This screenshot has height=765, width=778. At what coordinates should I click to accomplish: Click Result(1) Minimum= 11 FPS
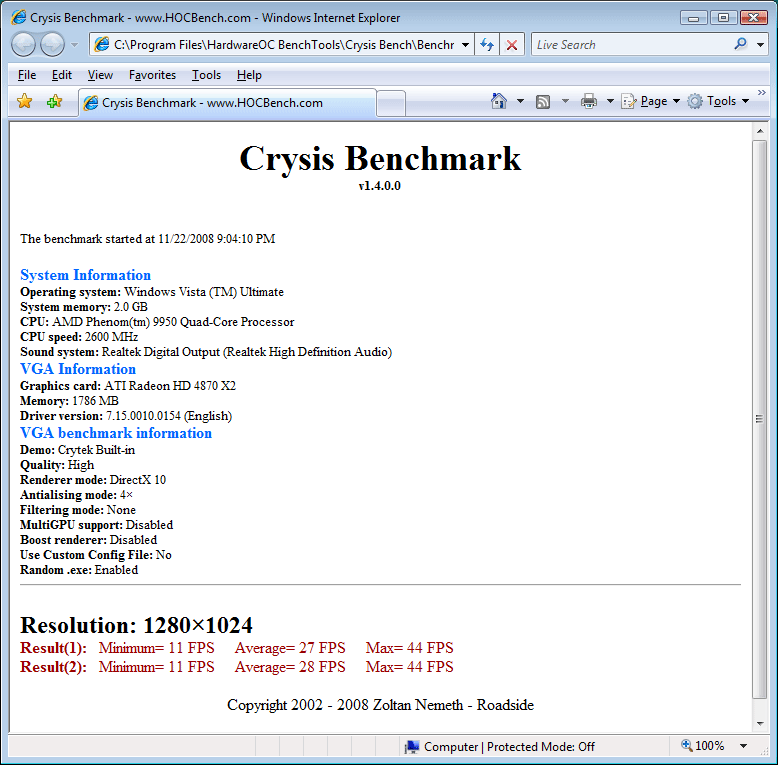[x=156, y=648]
